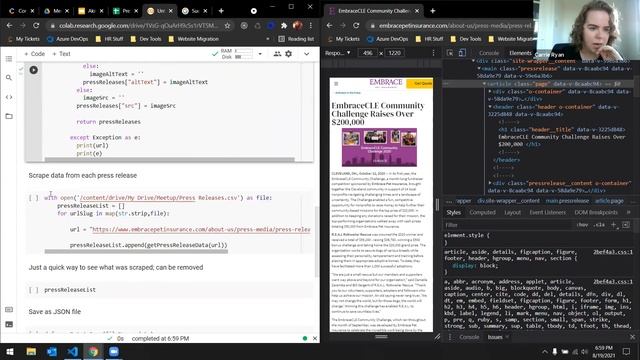Switch to DevTools Console tab
This screenshot has width=640, height=360.
point(489,53)
